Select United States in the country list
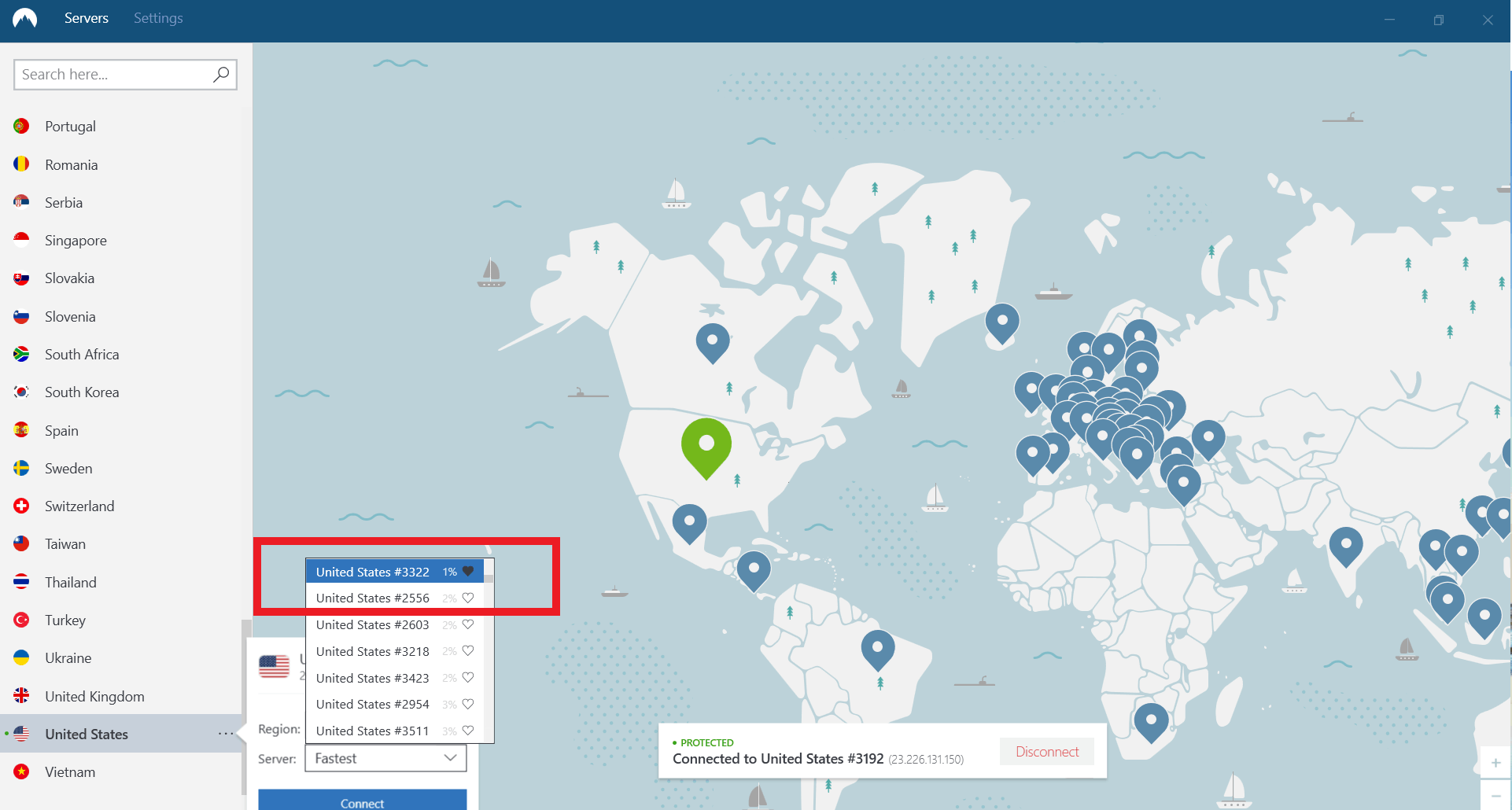The height and width of the screenshot is (810, 1512). pos(121,734)
